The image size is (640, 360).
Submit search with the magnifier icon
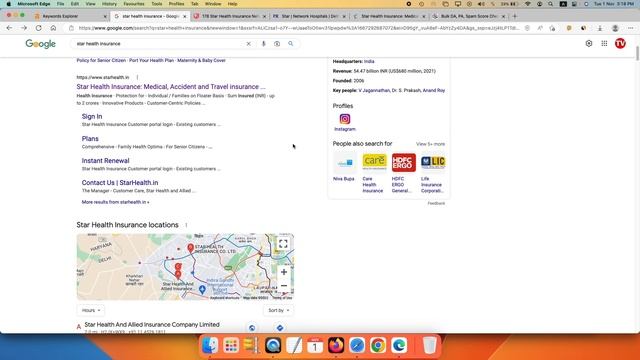(291, 44)
